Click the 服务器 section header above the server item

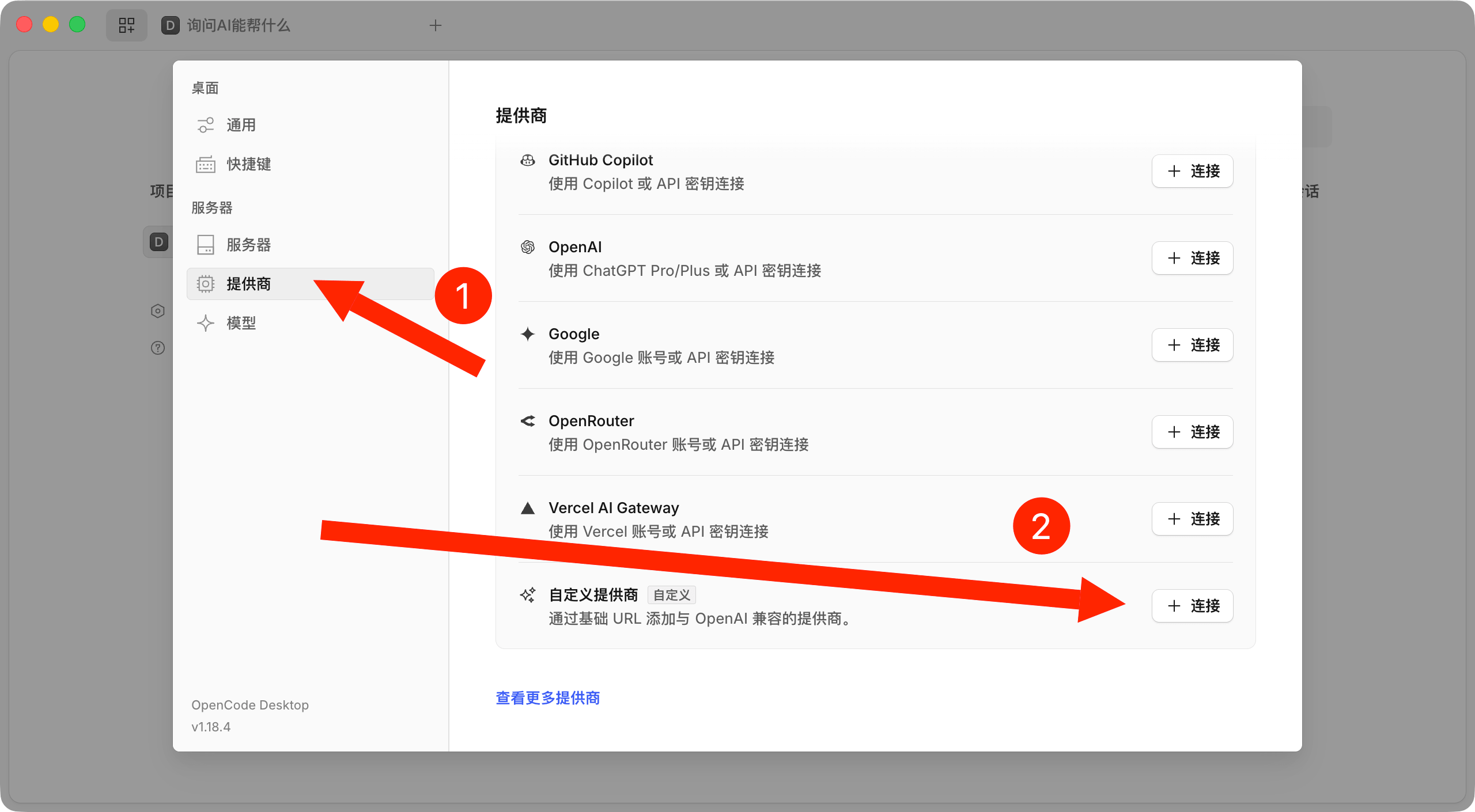[212, 208]
